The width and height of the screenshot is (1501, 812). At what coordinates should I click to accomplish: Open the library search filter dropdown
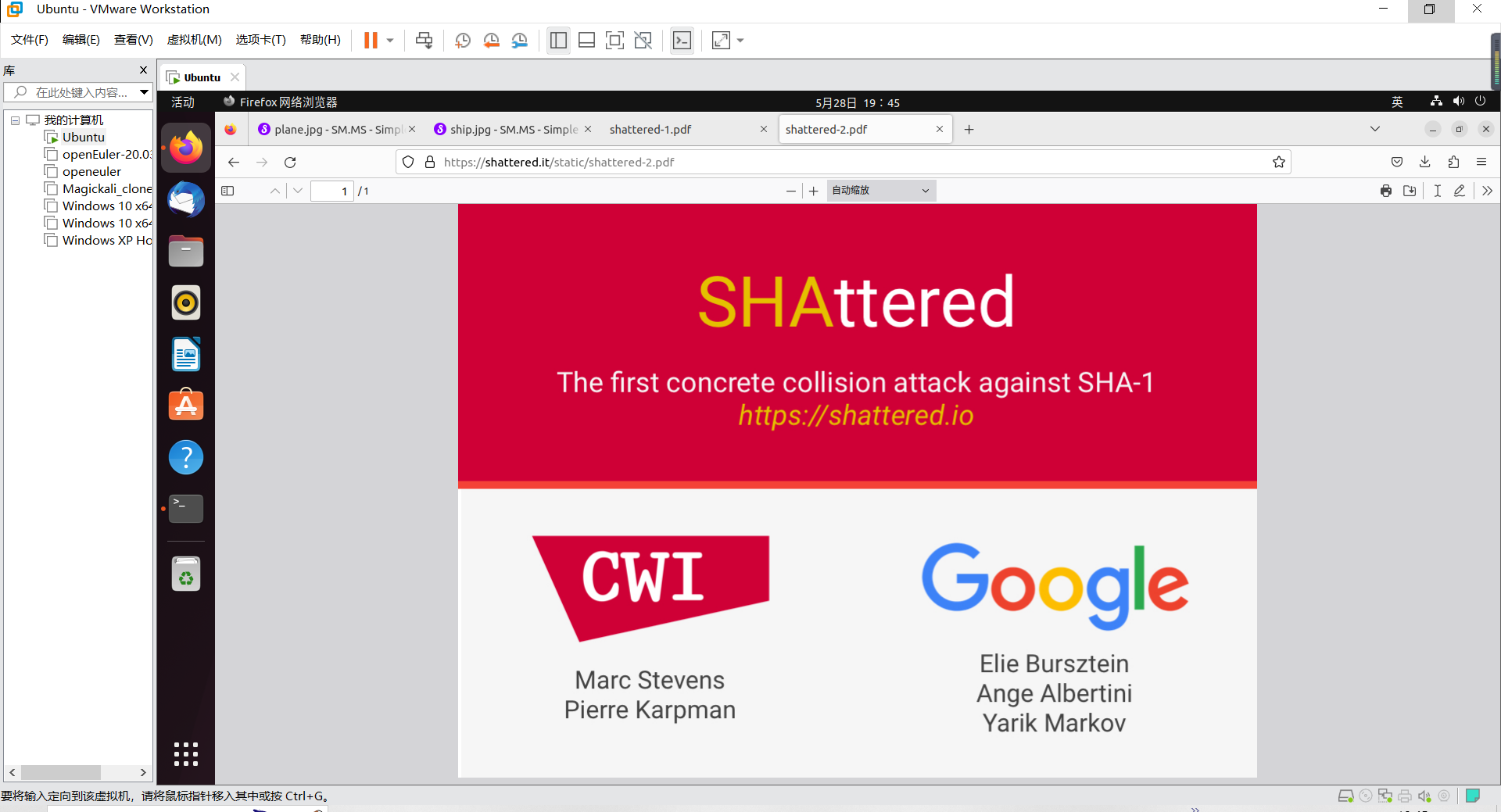[145, 92]
